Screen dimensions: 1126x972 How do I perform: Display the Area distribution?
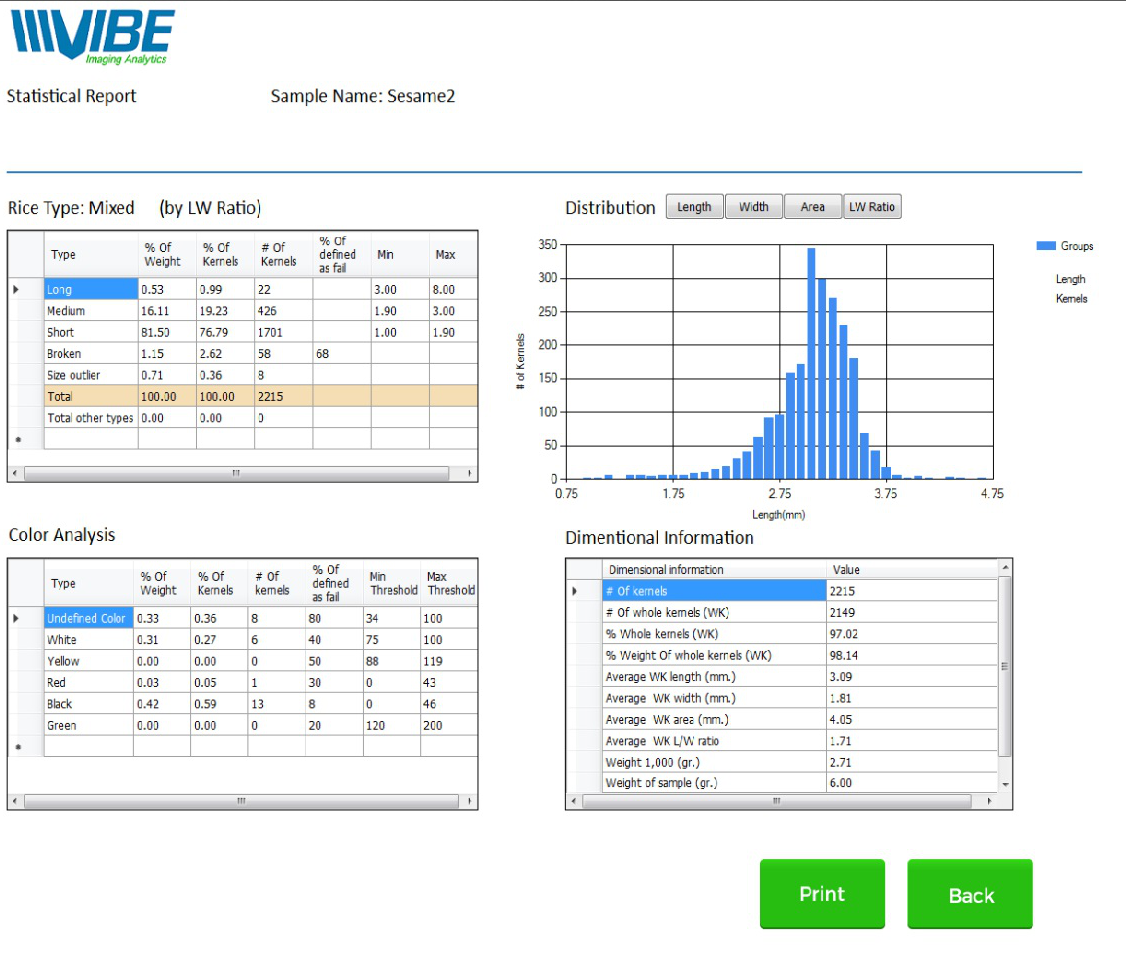tap(812, 207)
